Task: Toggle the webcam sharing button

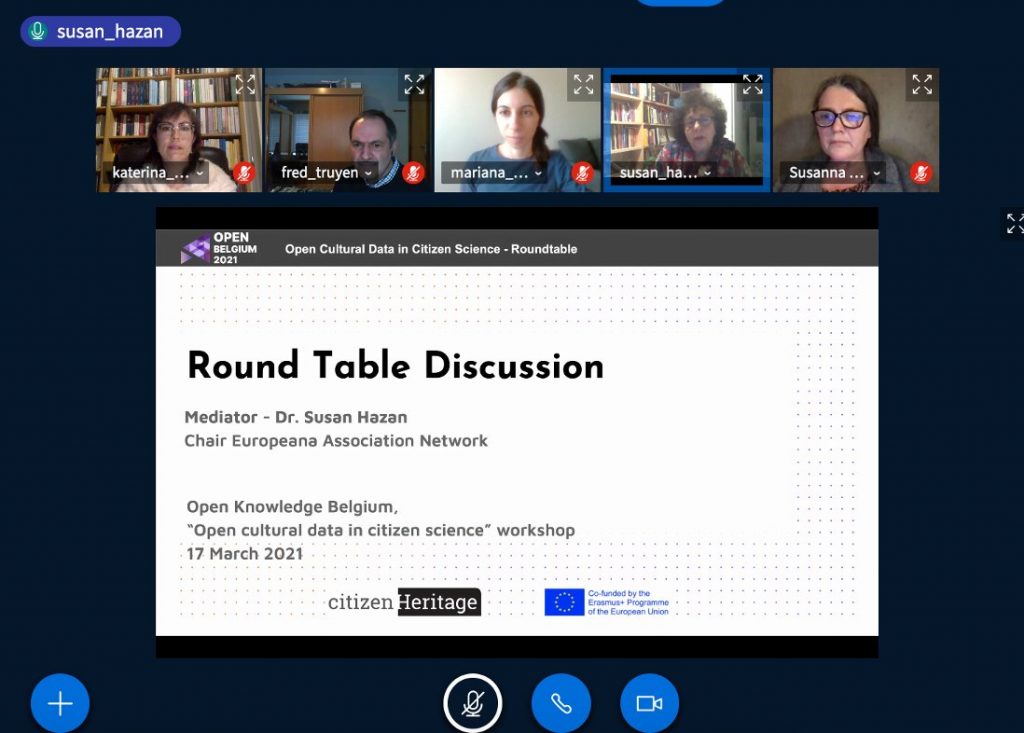Action: (x=649, y=703)
